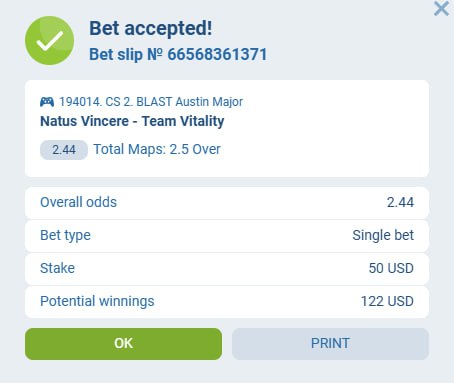Click the Single bet value
The width and height of the screenshot is (454, 383).
point(383,235)
